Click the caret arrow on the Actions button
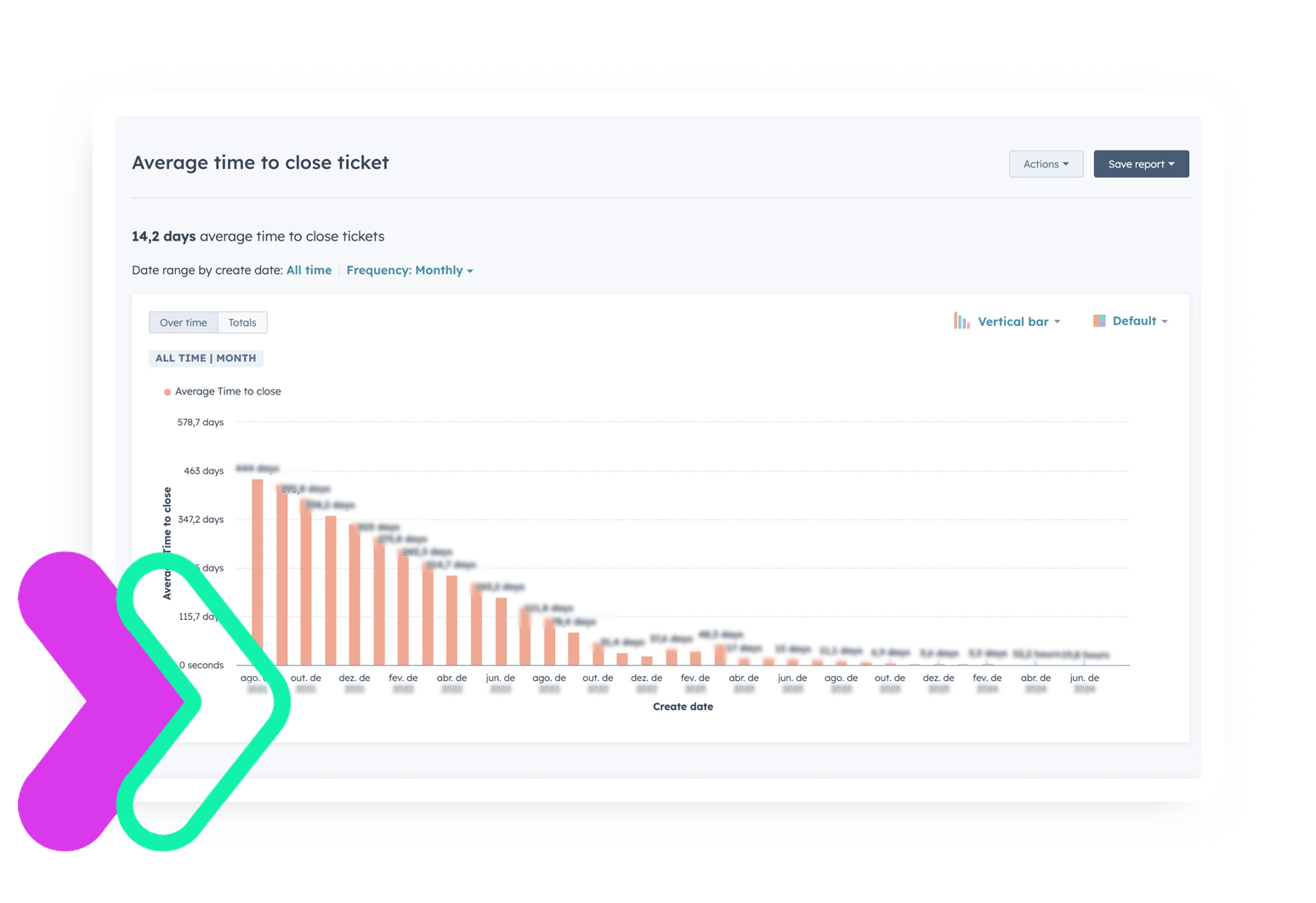 [x=1066, y=164]
